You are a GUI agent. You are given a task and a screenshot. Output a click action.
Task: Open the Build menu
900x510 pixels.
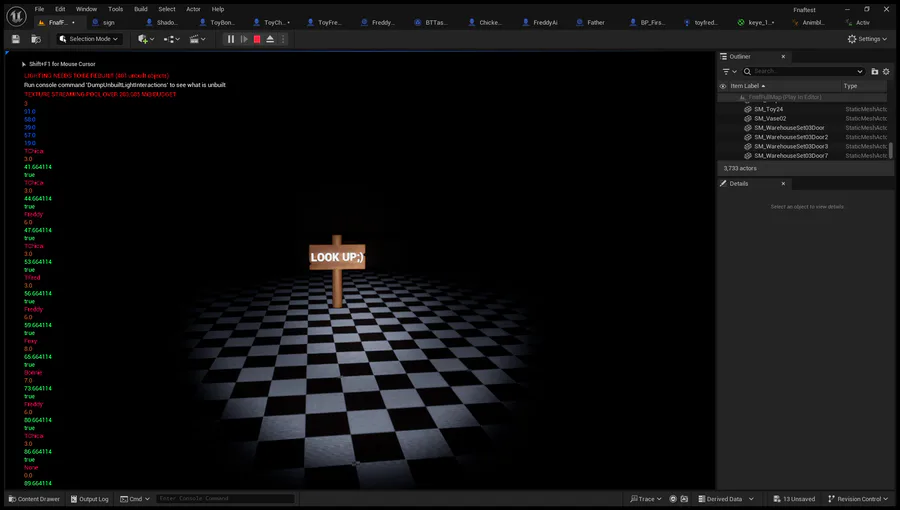tap(141, 9)
